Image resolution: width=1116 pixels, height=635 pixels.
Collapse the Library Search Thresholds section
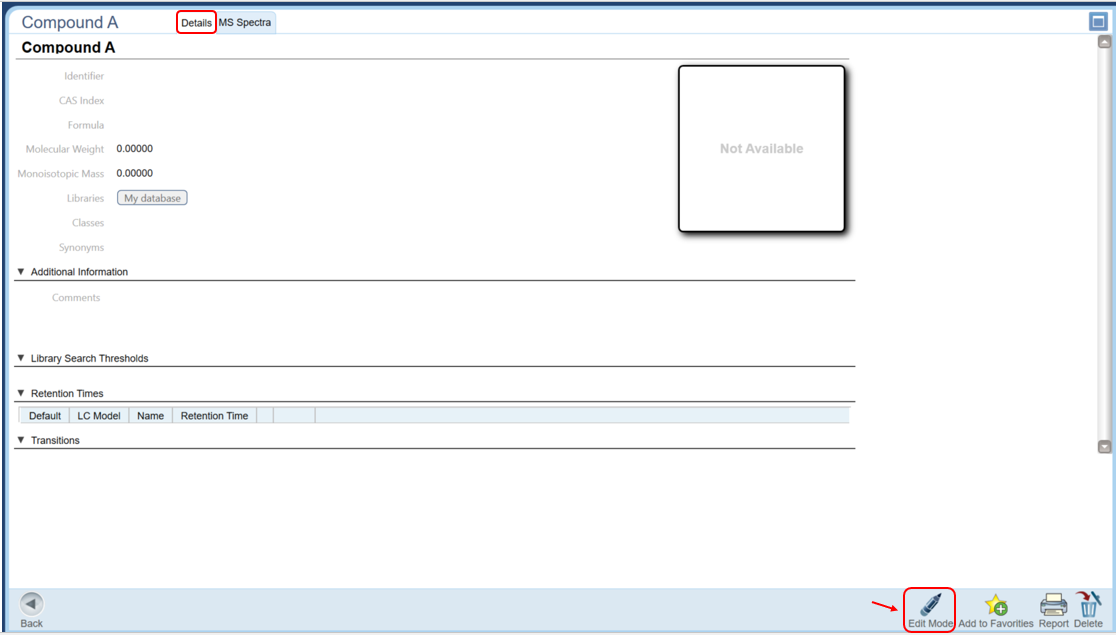(x=21, y=358)
